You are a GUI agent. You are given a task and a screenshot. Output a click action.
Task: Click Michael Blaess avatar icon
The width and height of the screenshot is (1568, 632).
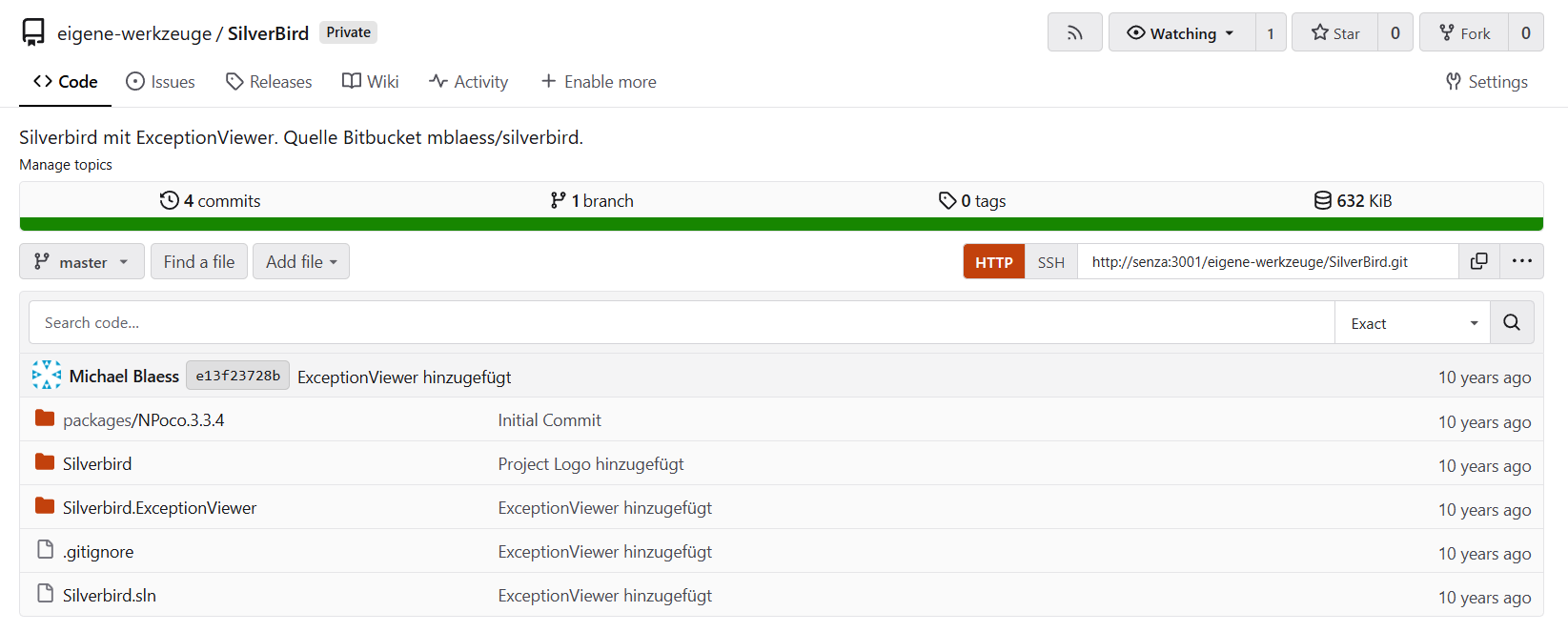pyautogui.click(x=47, y=375)
